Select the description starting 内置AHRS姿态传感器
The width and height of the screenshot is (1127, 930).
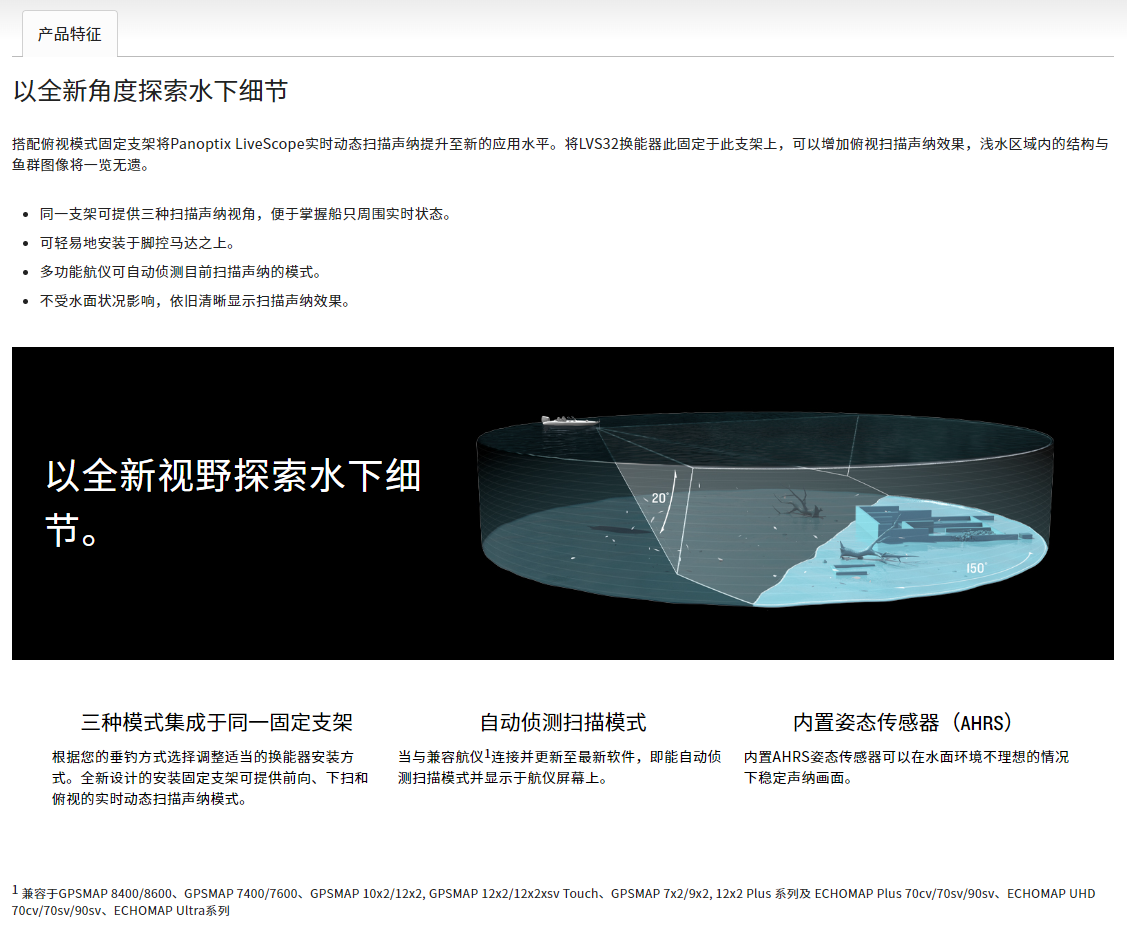click(906, 767)
